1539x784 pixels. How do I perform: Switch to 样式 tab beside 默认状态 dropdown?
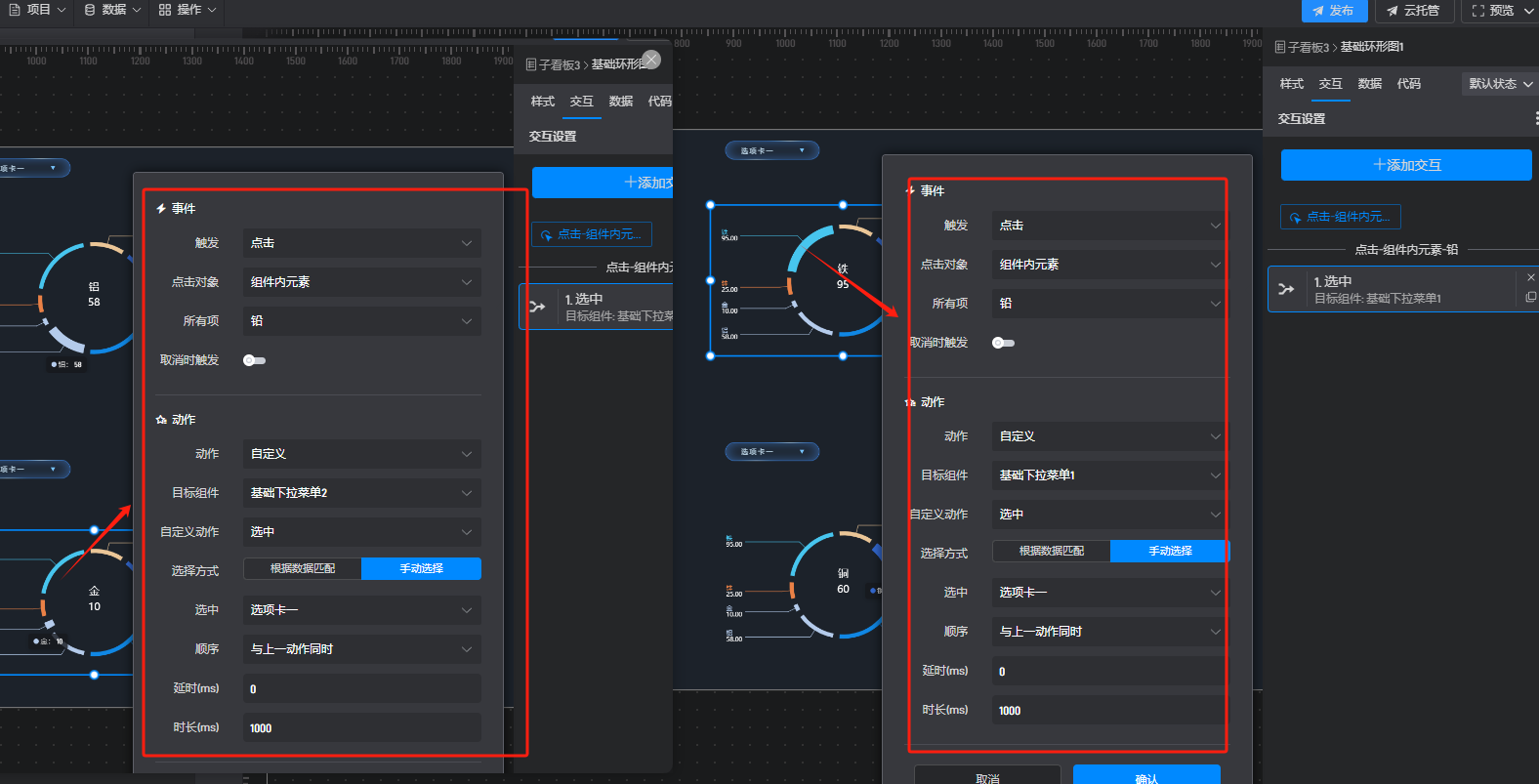click(1292, 84)
